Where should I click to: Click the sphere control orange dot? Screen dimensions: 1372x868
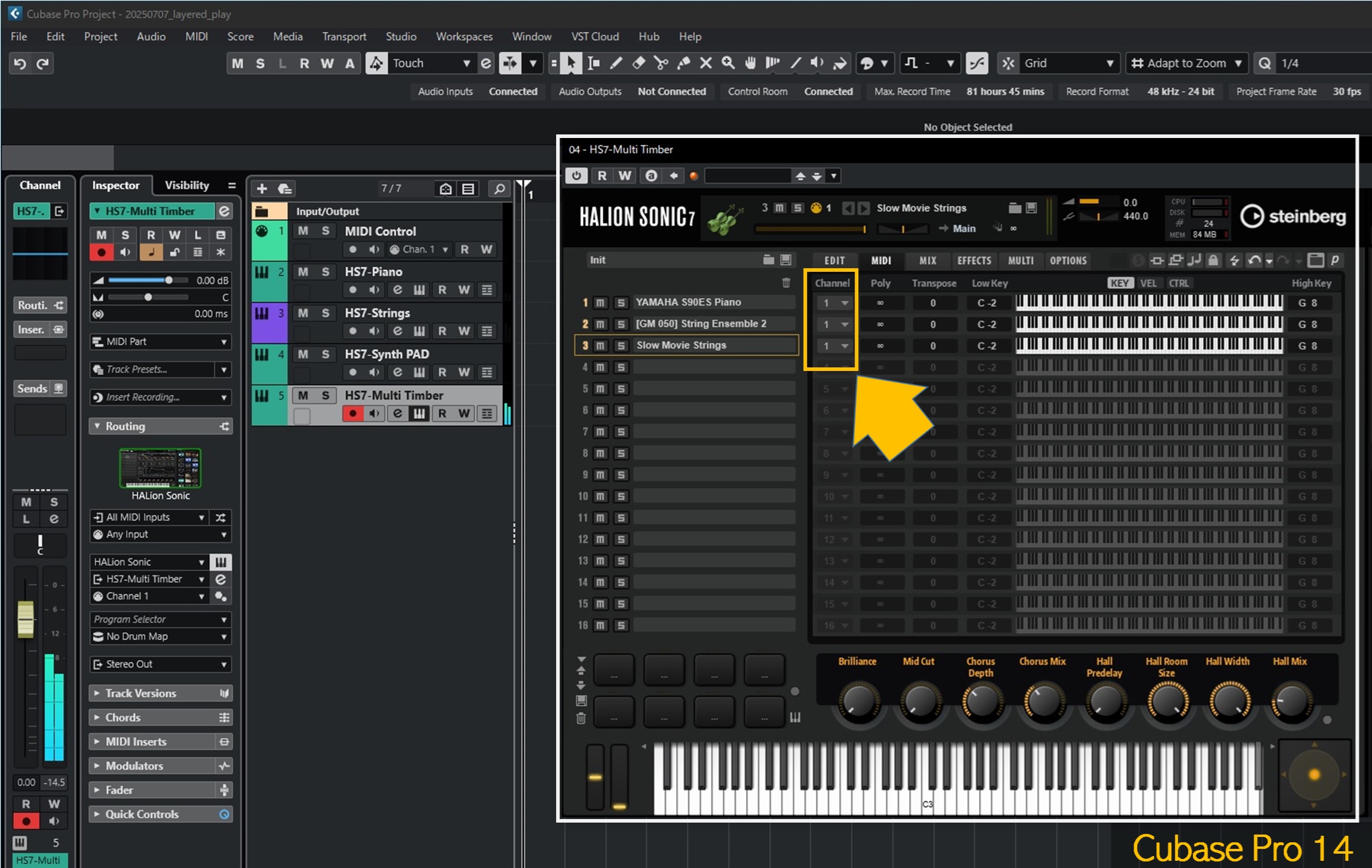(x=1314, y=775)
